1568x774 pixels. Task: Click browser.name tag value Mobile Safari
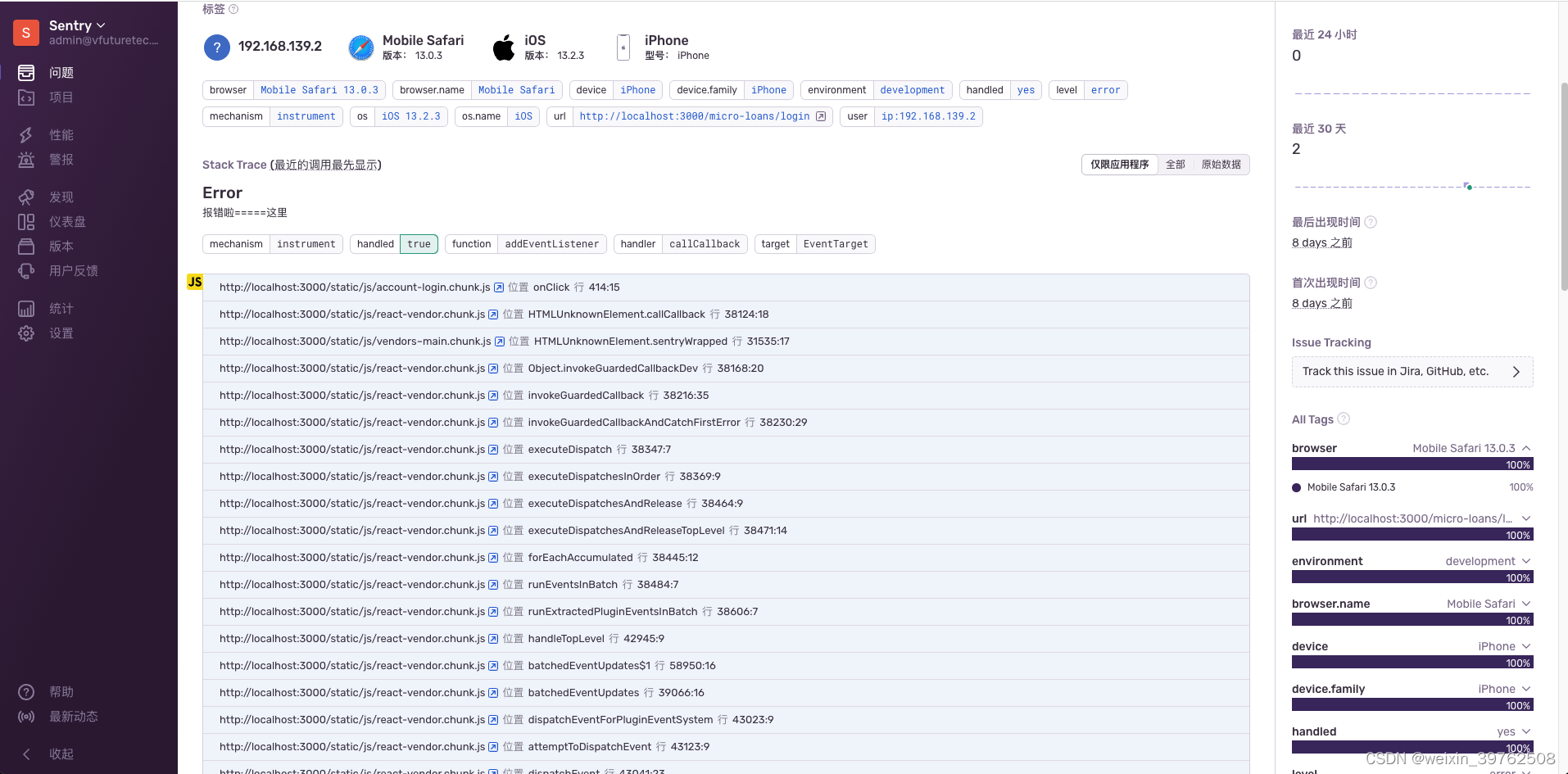coord(516,90)
